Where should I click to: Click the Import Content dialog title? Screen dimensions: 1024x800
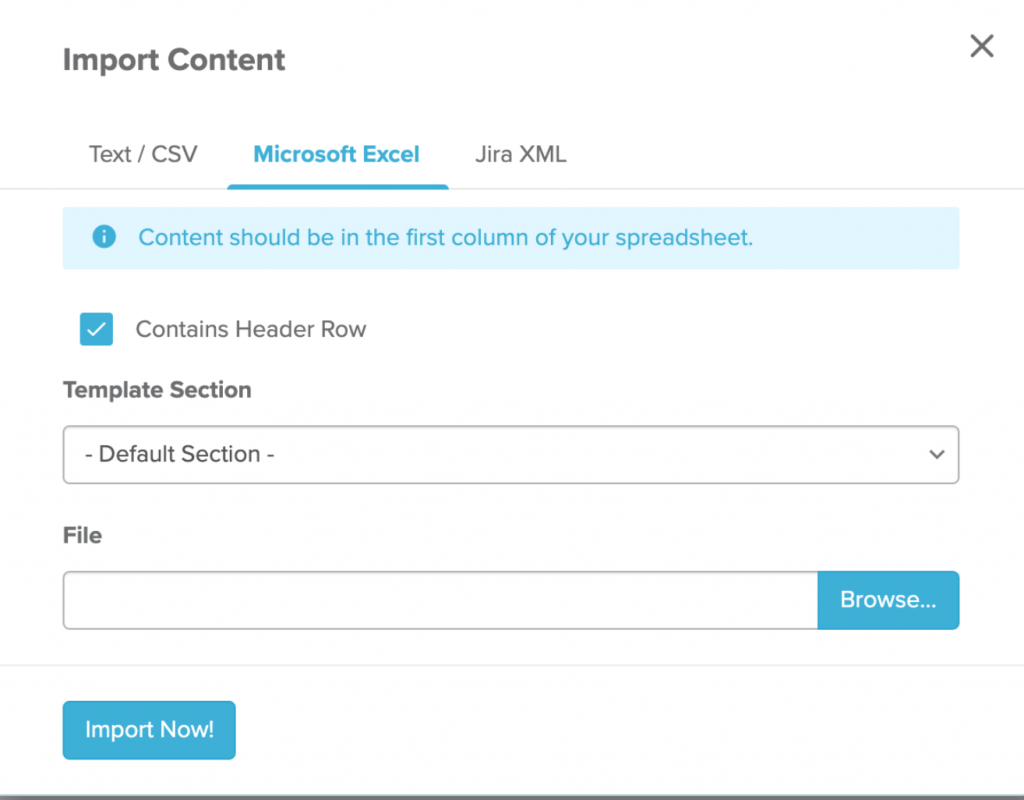(174, 60)
